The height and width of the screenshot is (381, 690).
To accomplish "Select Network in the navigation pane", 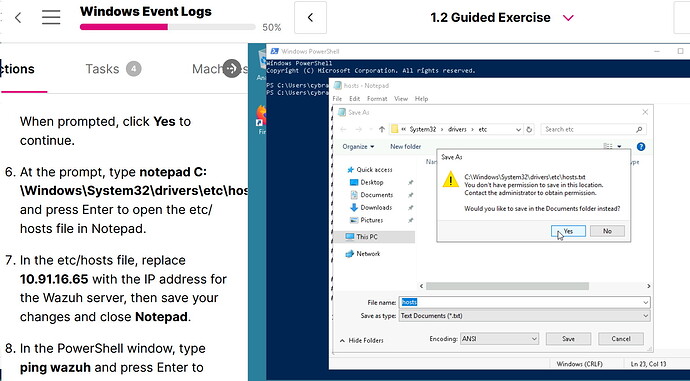I will pyautogui.click(x=368, y=254).
